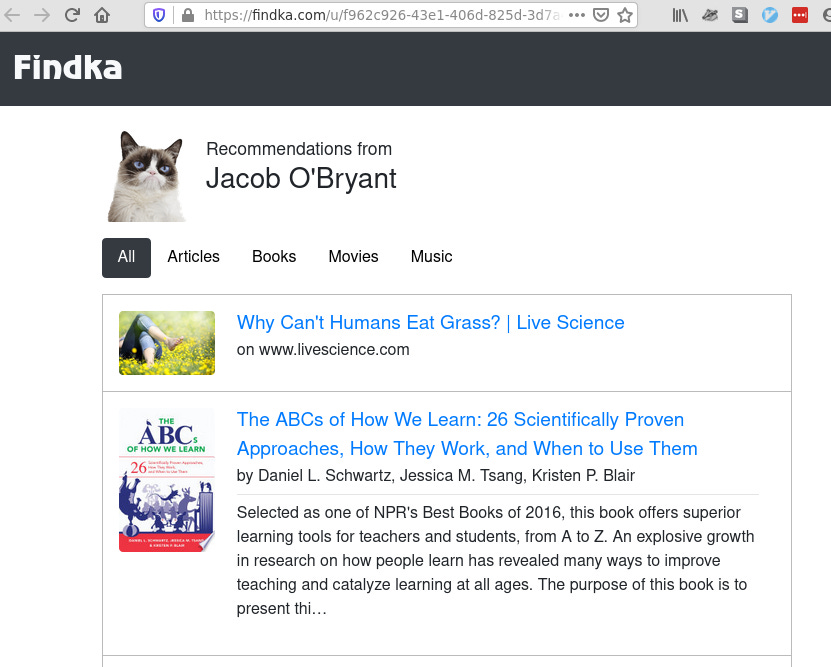Switch to the Books tab
831x667 pixels.
click(274, 257)
